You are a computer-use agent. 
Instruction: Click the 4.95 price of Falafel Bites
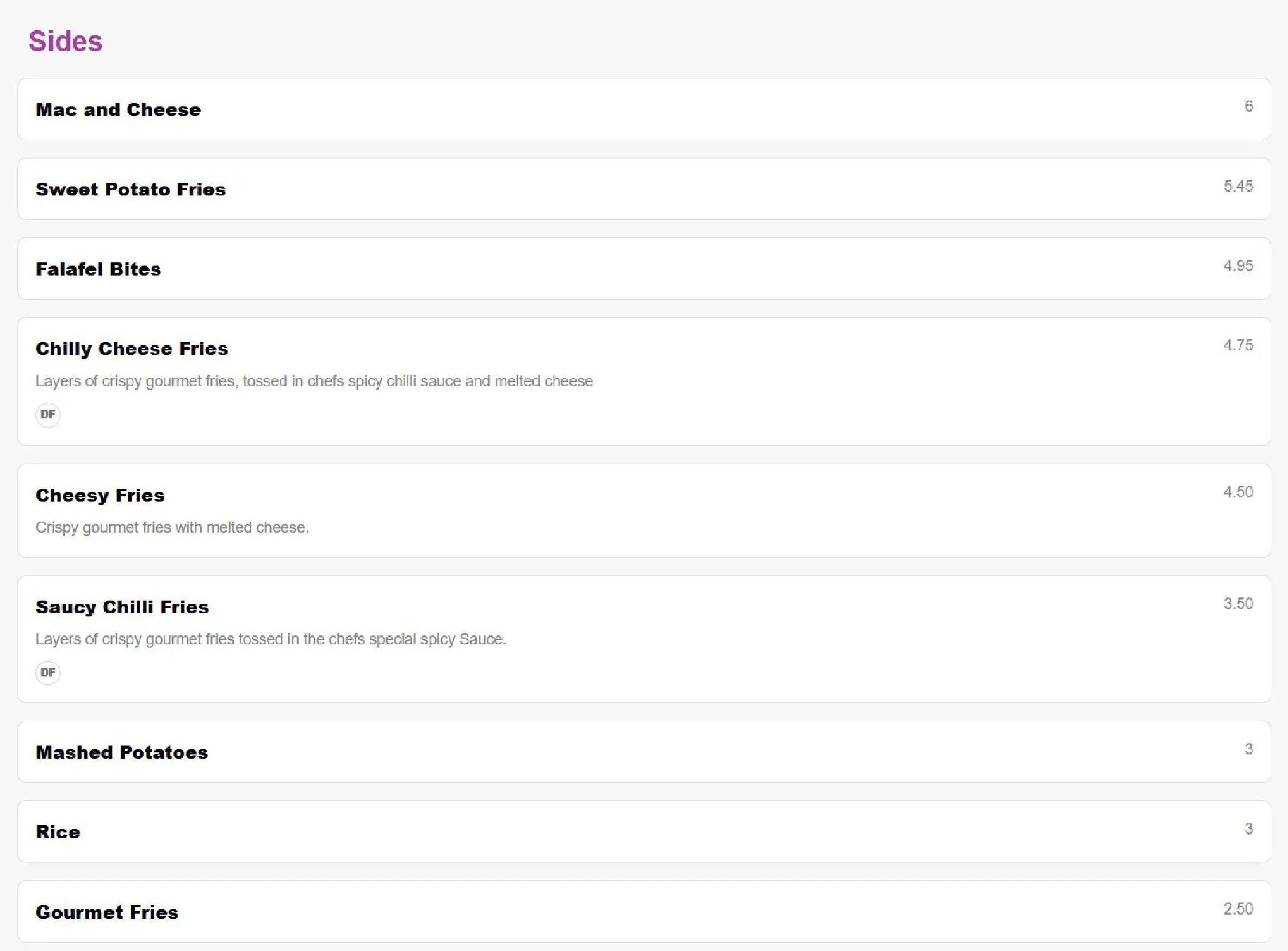tap(1238, 265)
